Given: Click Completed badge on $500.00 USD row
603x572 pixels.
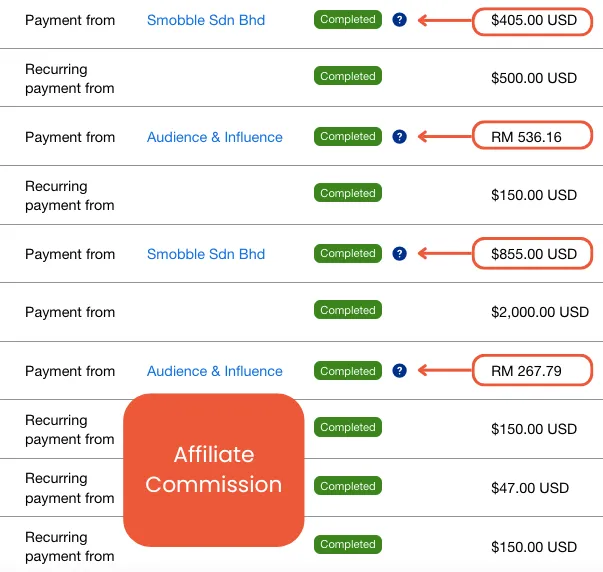Looking at the screenshot, I should (x=348, y=77).
